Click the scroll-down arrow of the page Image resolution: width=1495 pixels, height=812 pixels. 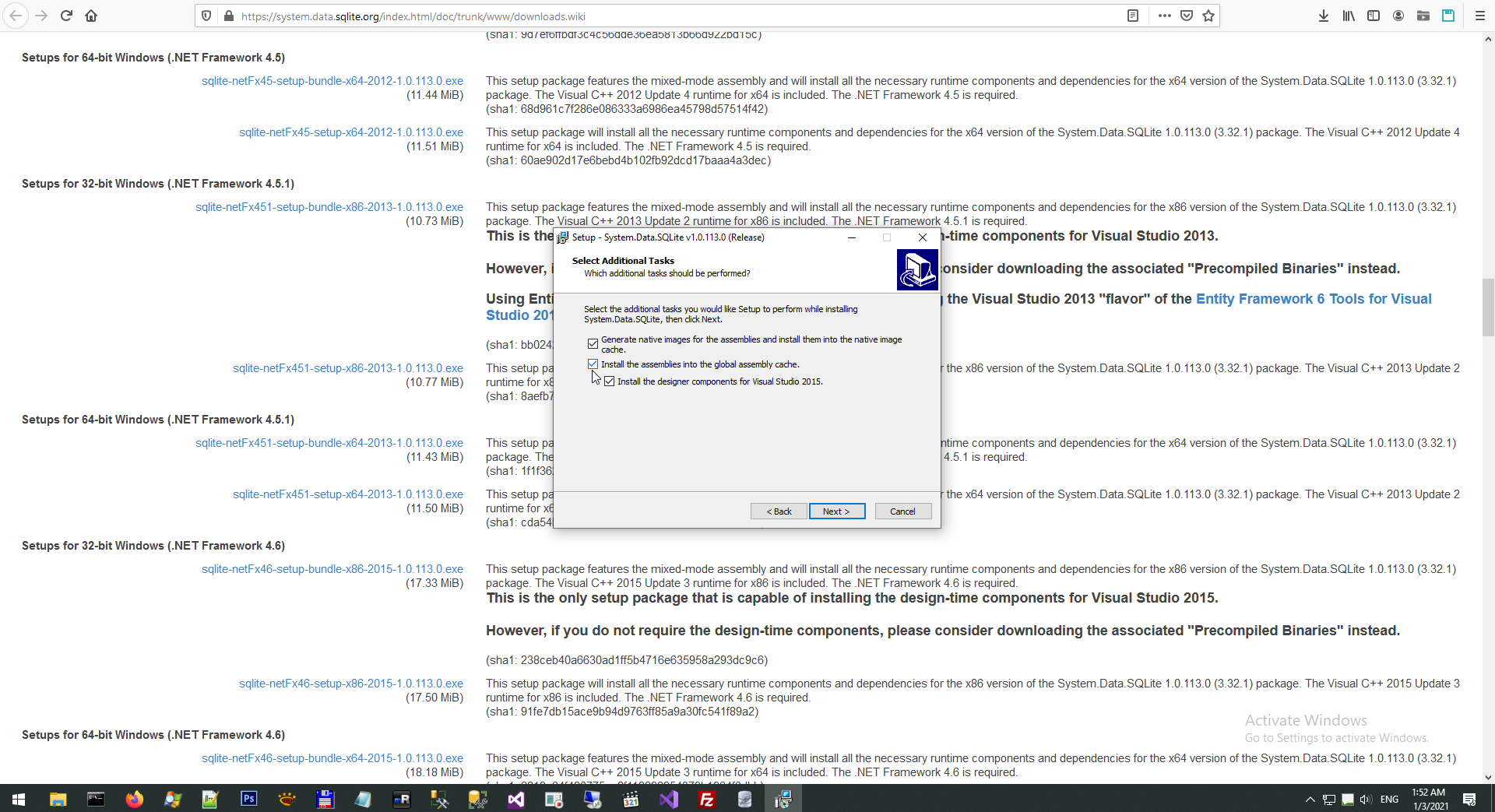1488,777
